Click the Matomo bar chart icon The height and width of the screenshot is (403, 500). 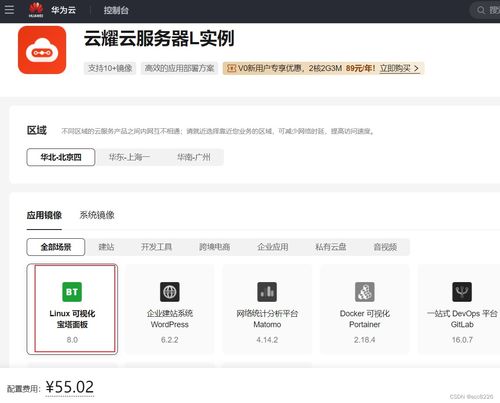pos(267,292)
